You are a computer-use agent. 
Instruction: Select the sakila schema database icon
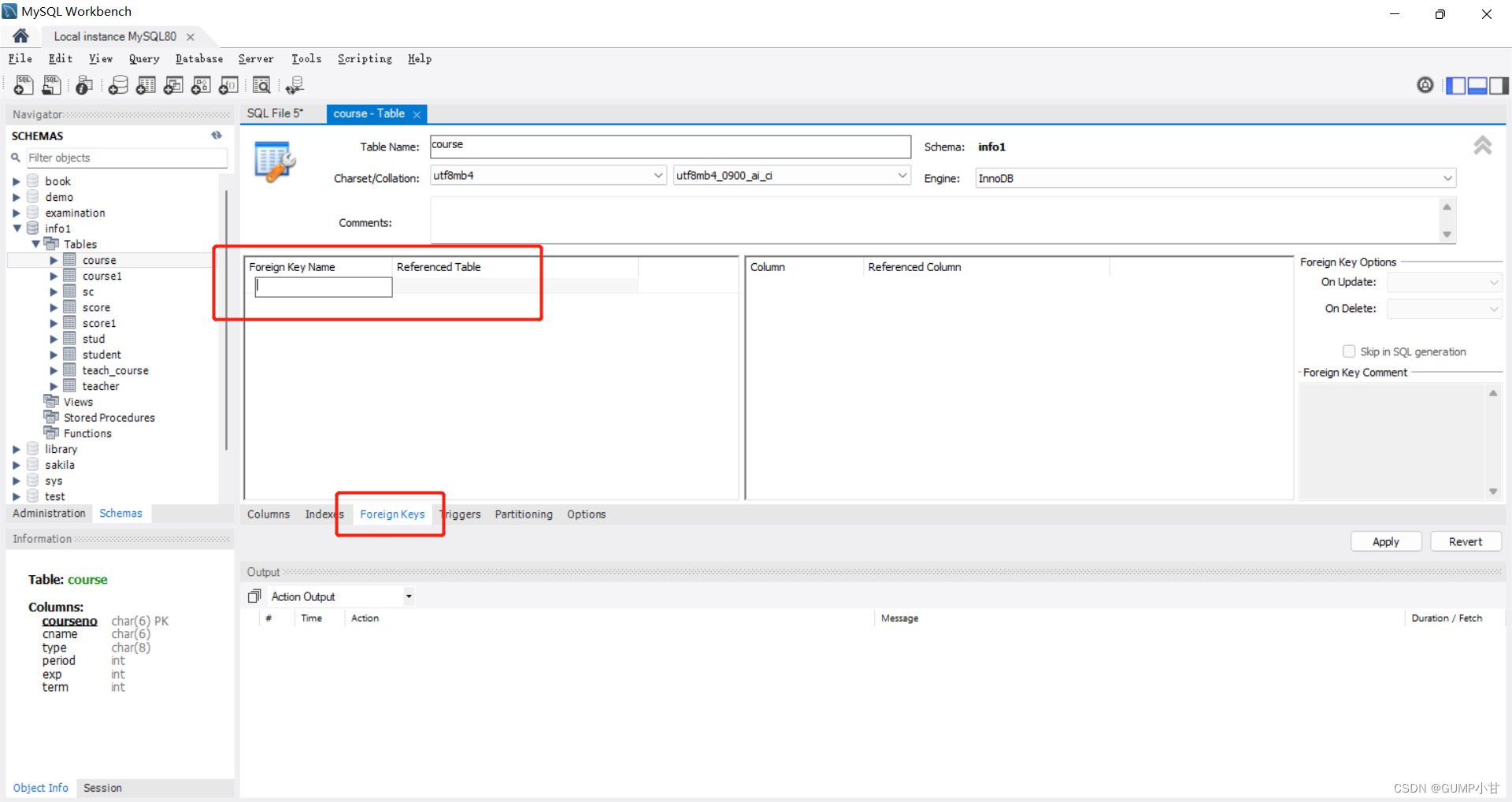pos(33,464)
